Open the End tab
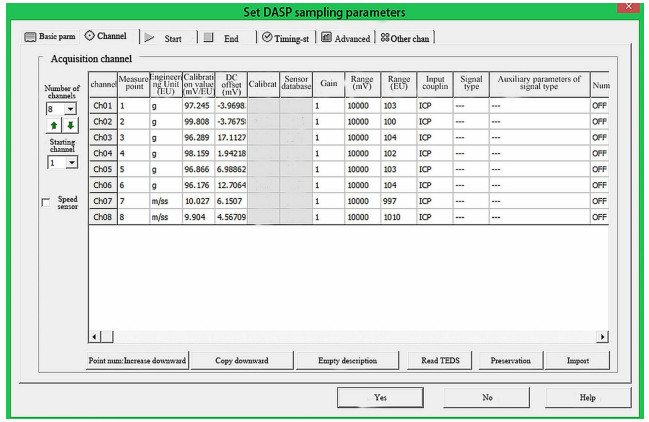The image size is (649, 422). click(227, 38)
